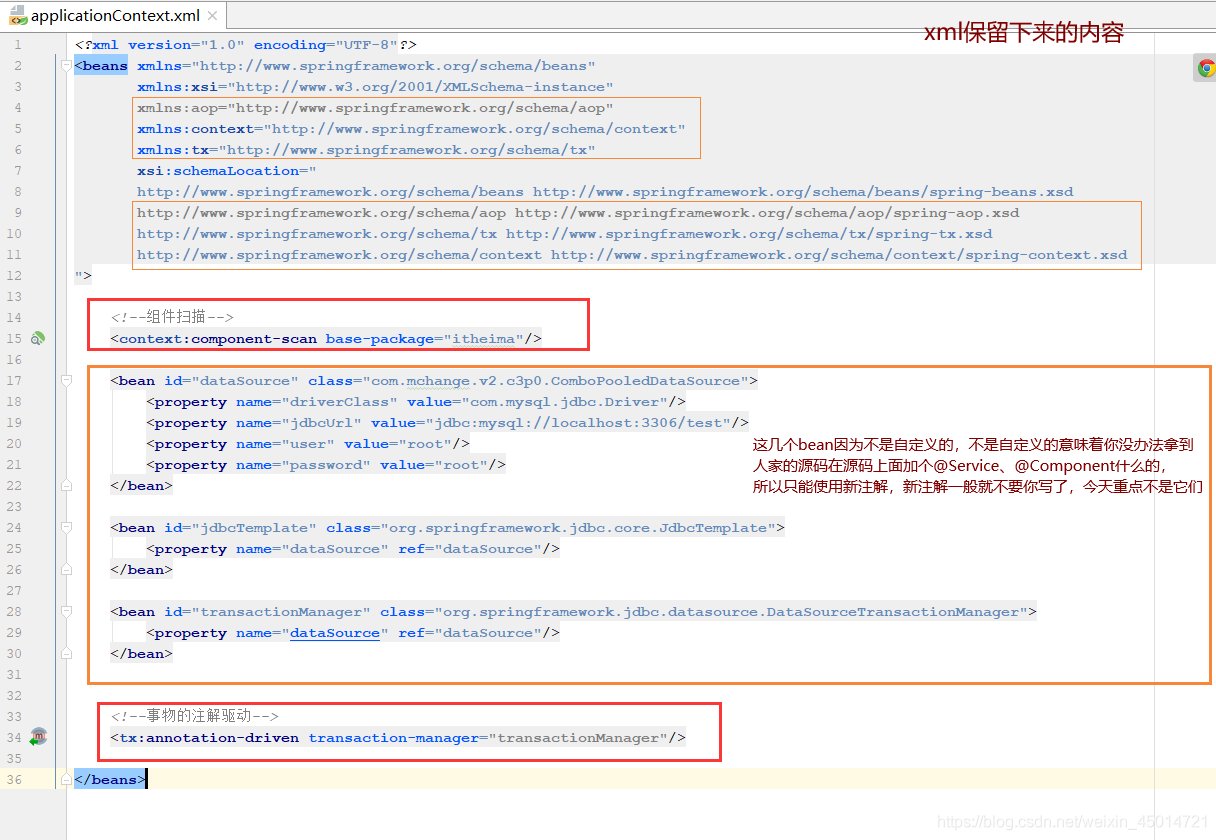Screen dimensions: 1216x840
Task: Click the ComboPooledDataSource class value
Action: (555, 381)
